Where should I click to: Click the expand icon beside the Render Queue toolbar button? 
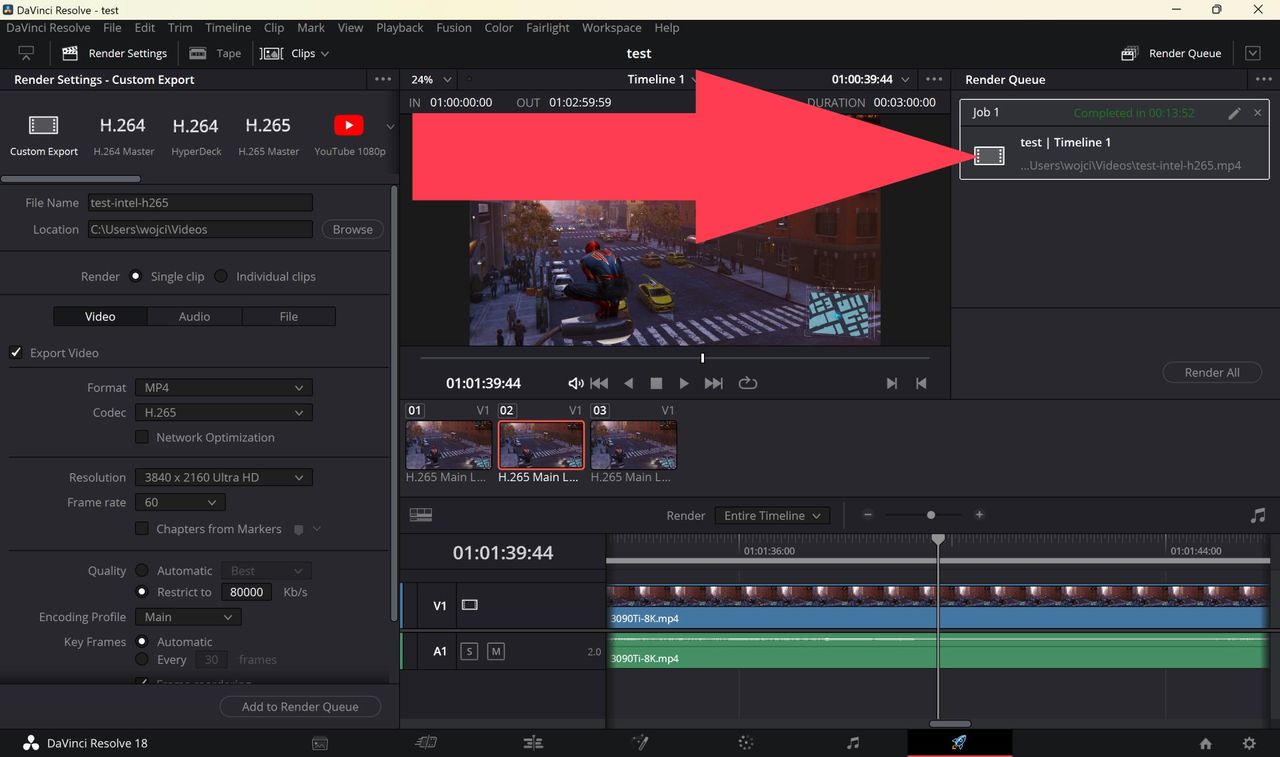tap(1253, 53)
